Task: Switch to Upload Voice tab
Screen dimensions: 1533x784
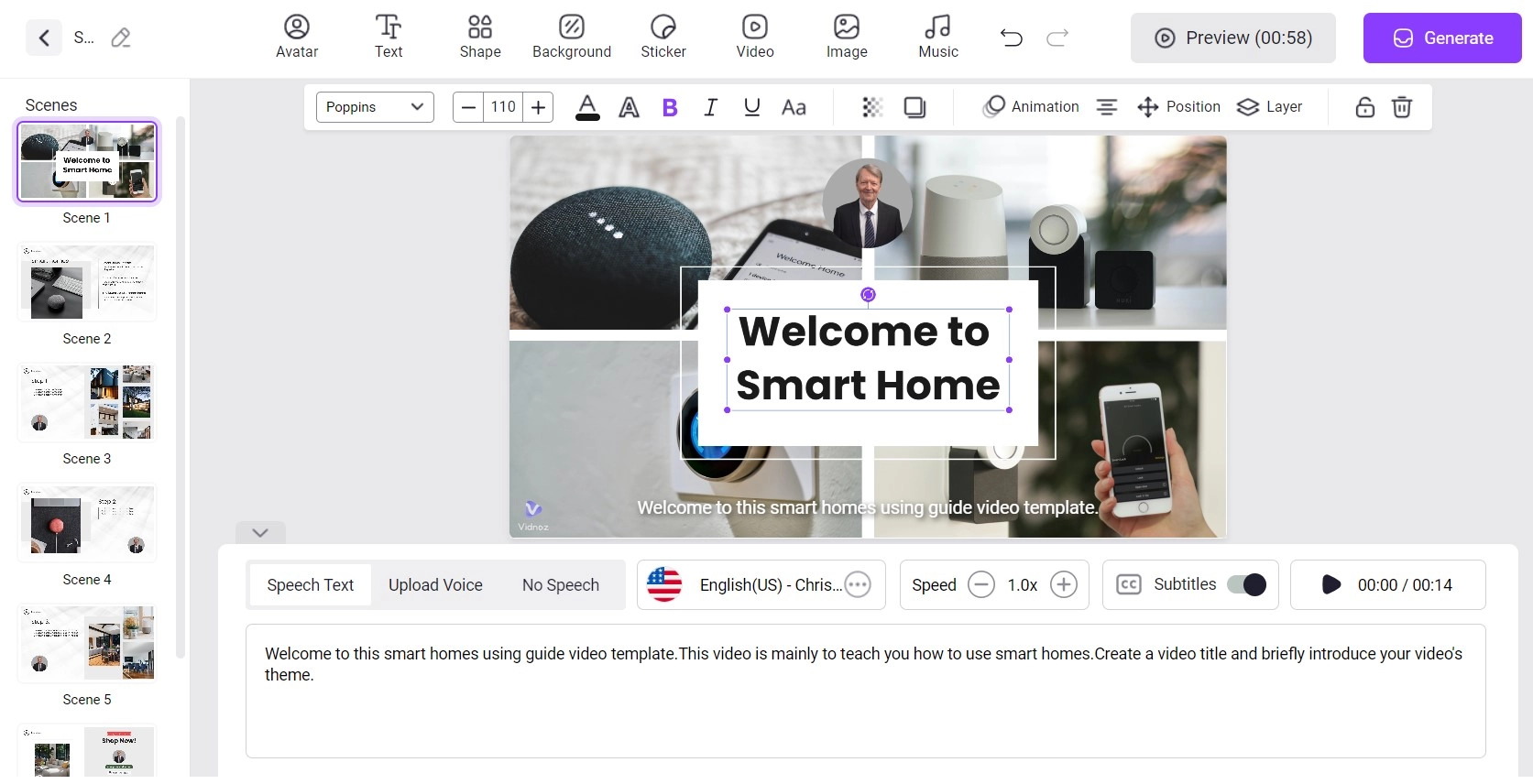Action: [435, 585]
